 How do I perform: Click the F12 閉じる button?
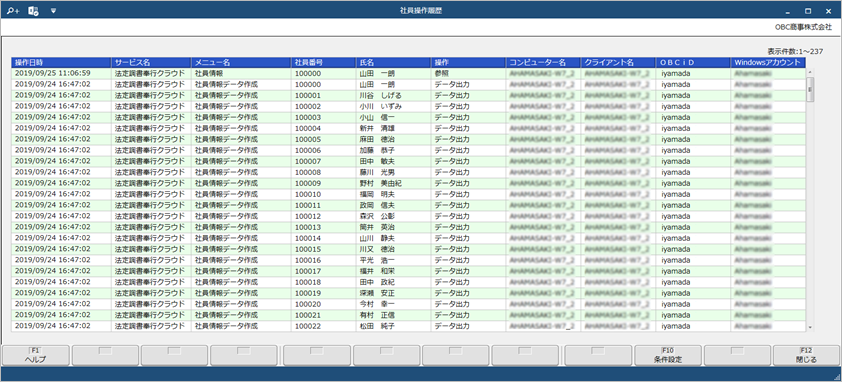(x=807, y=355)
